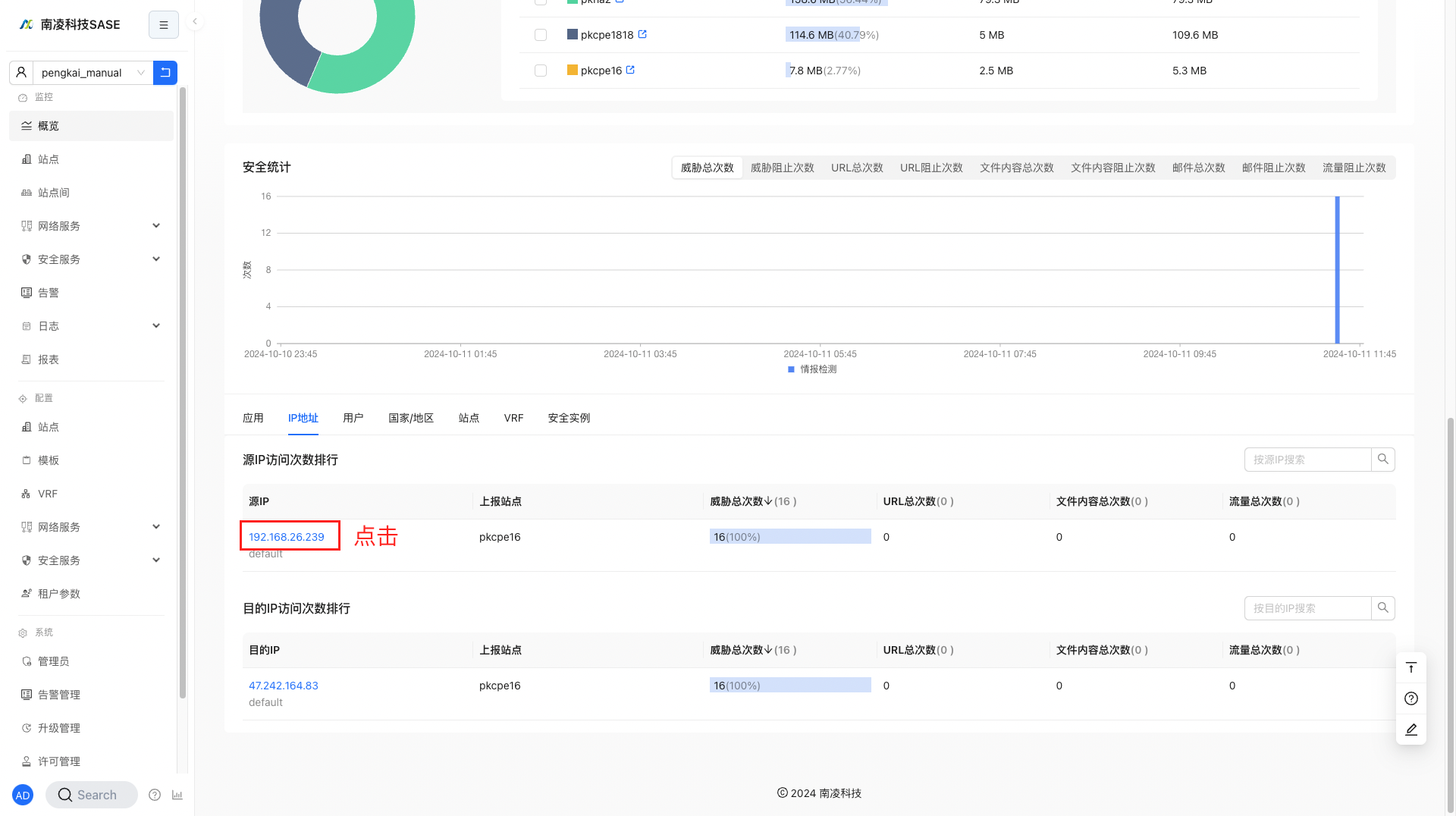Screen dimensions: 1456x816
Task: Tick the checkbox for row pkcpe1818
Action: click(x=541, y=35)
